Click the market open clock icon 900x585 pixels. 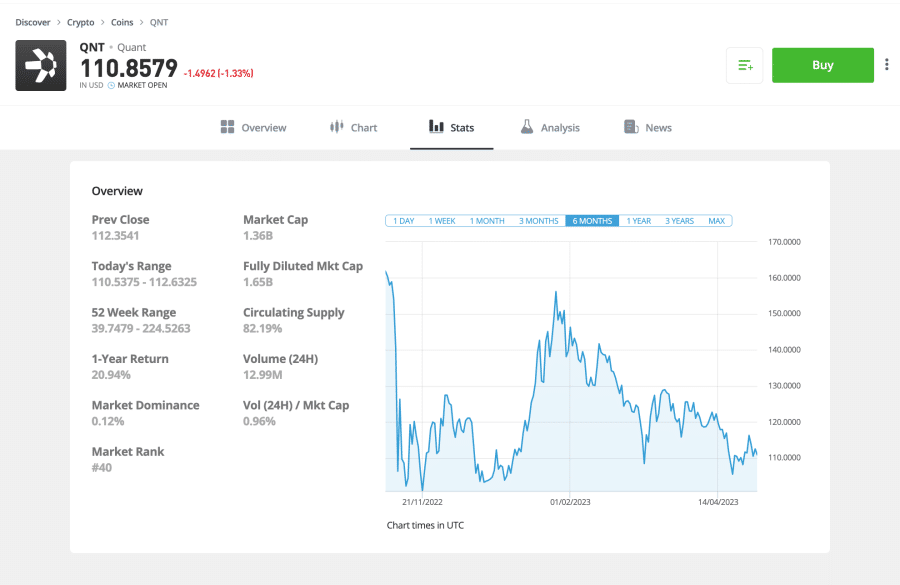111,86
